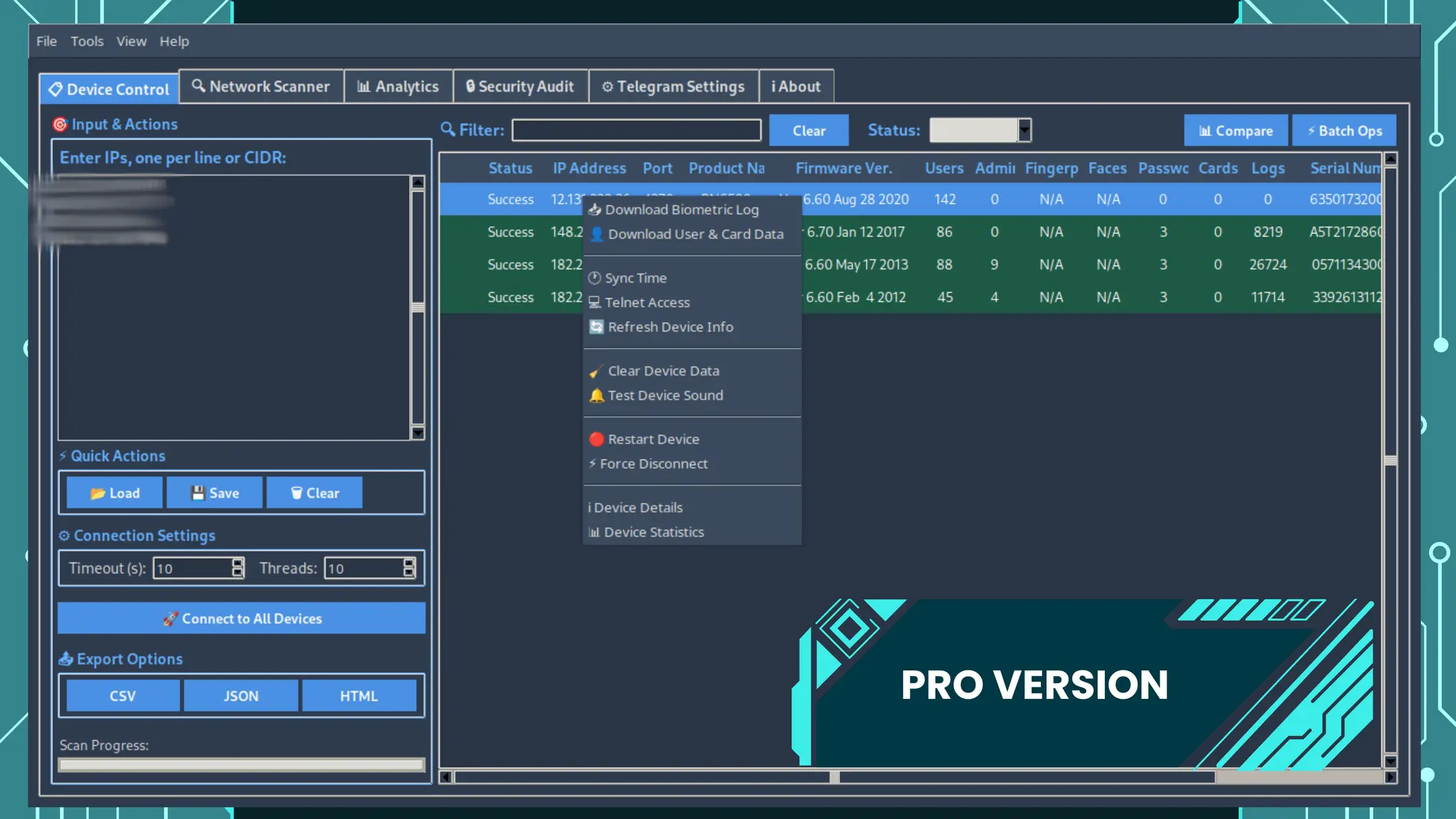1456x819 pixels.
Task: Open the Tools menu
Action: pyautogui.click(x=87, y=41)
